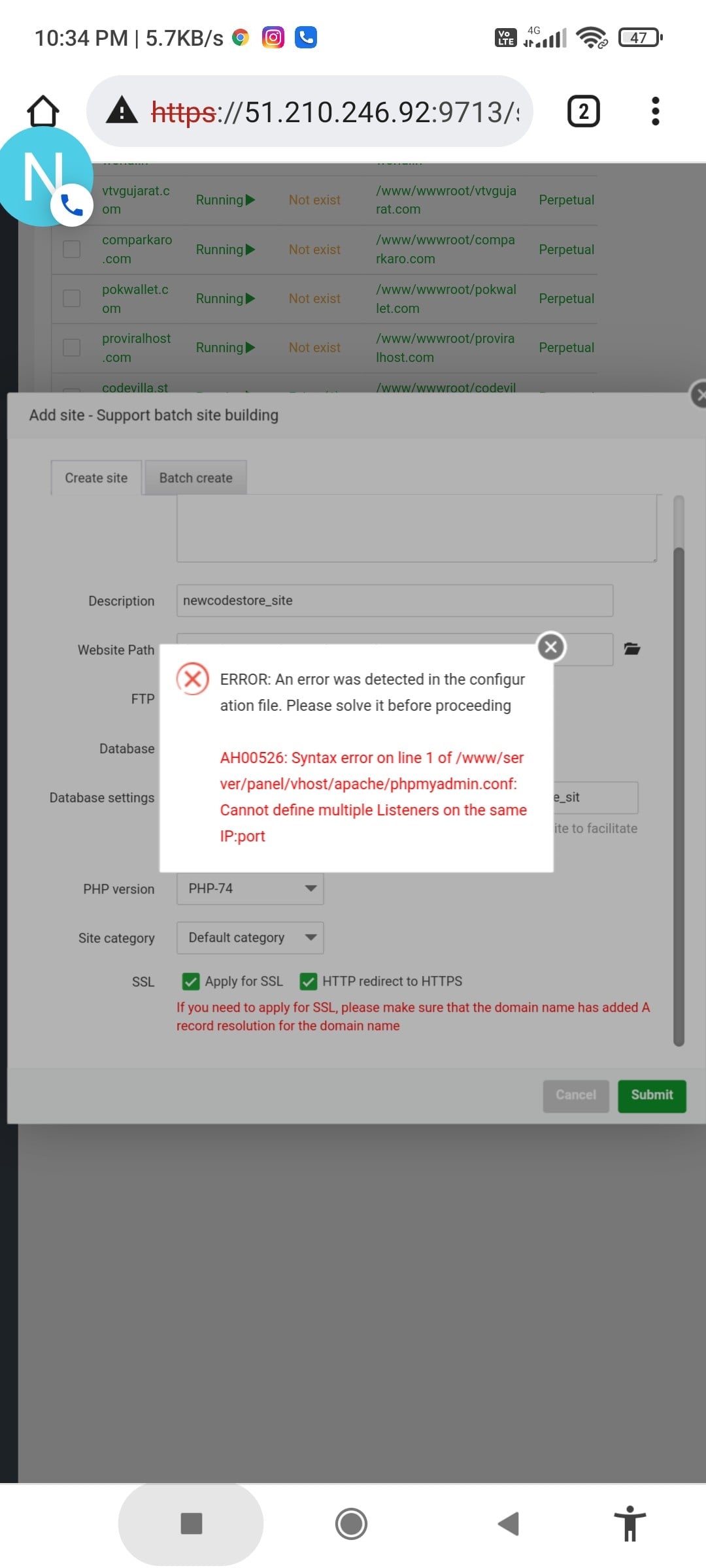Select the pokwallet.com row checkbox
This screenshot has height=1568, width=706.
pyautogui.click(x=71, y=299)
